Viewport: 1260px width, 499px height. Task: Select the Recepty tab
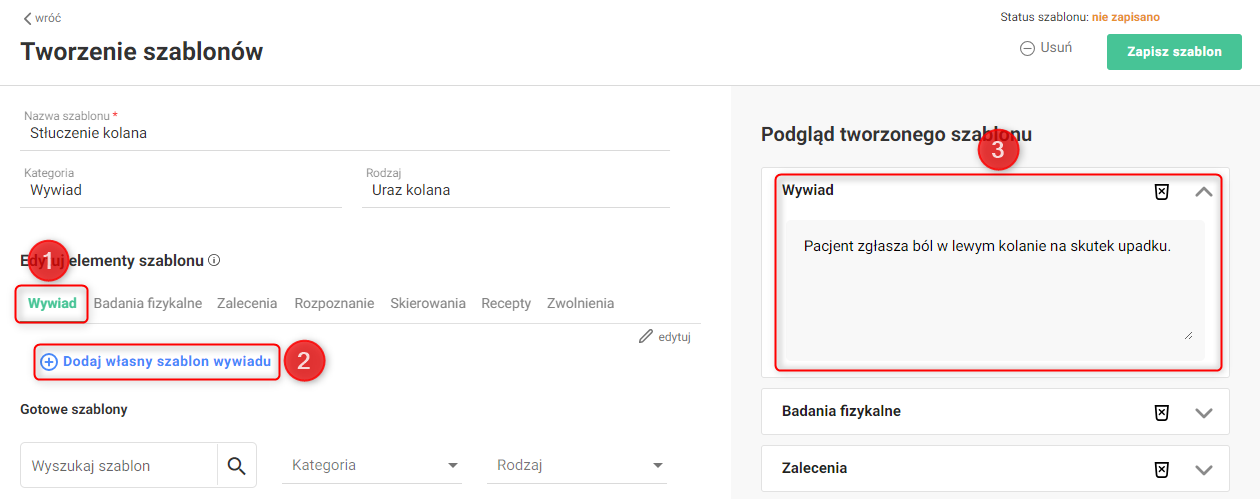pos(506,303)
